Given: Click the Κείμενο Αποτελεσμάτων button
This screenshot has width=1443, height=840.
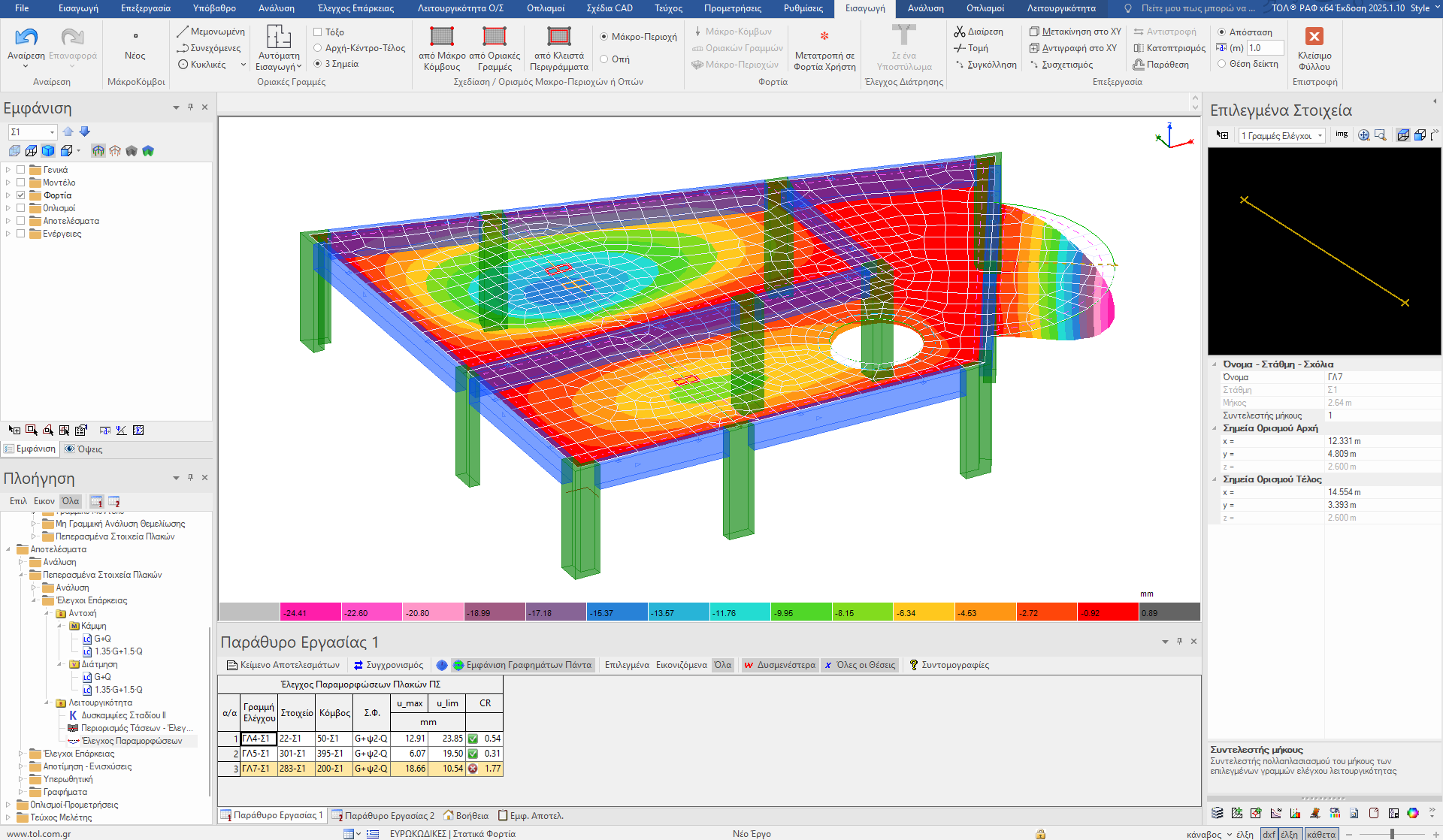Looking at the screenshot, I should pos(283,665).
